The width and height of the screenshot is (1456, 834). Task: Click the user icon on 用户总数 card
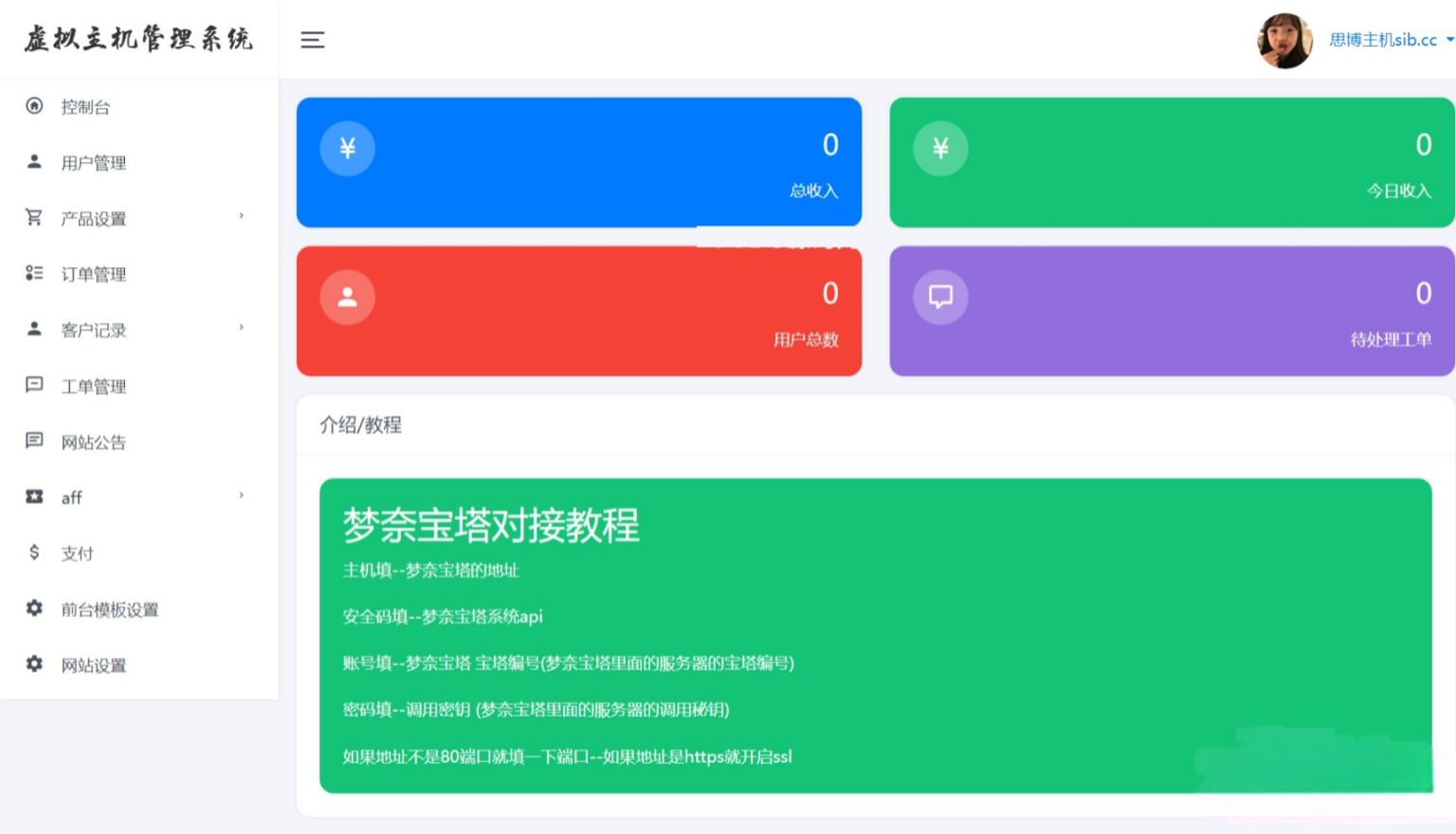(x=348, y=297)
